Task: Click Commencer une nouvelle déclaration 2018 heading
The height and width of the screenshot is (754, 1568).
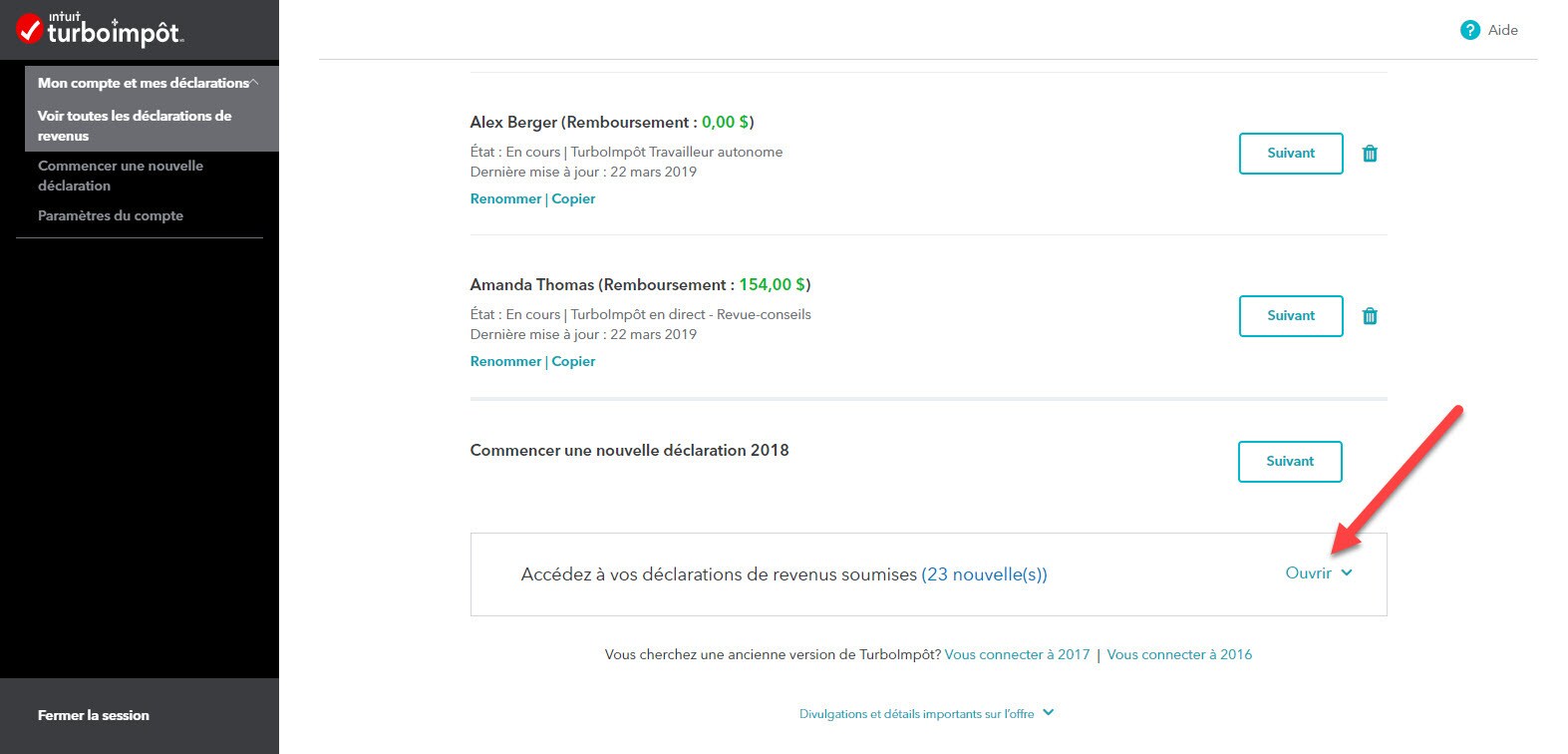Action: pos(629,450)
